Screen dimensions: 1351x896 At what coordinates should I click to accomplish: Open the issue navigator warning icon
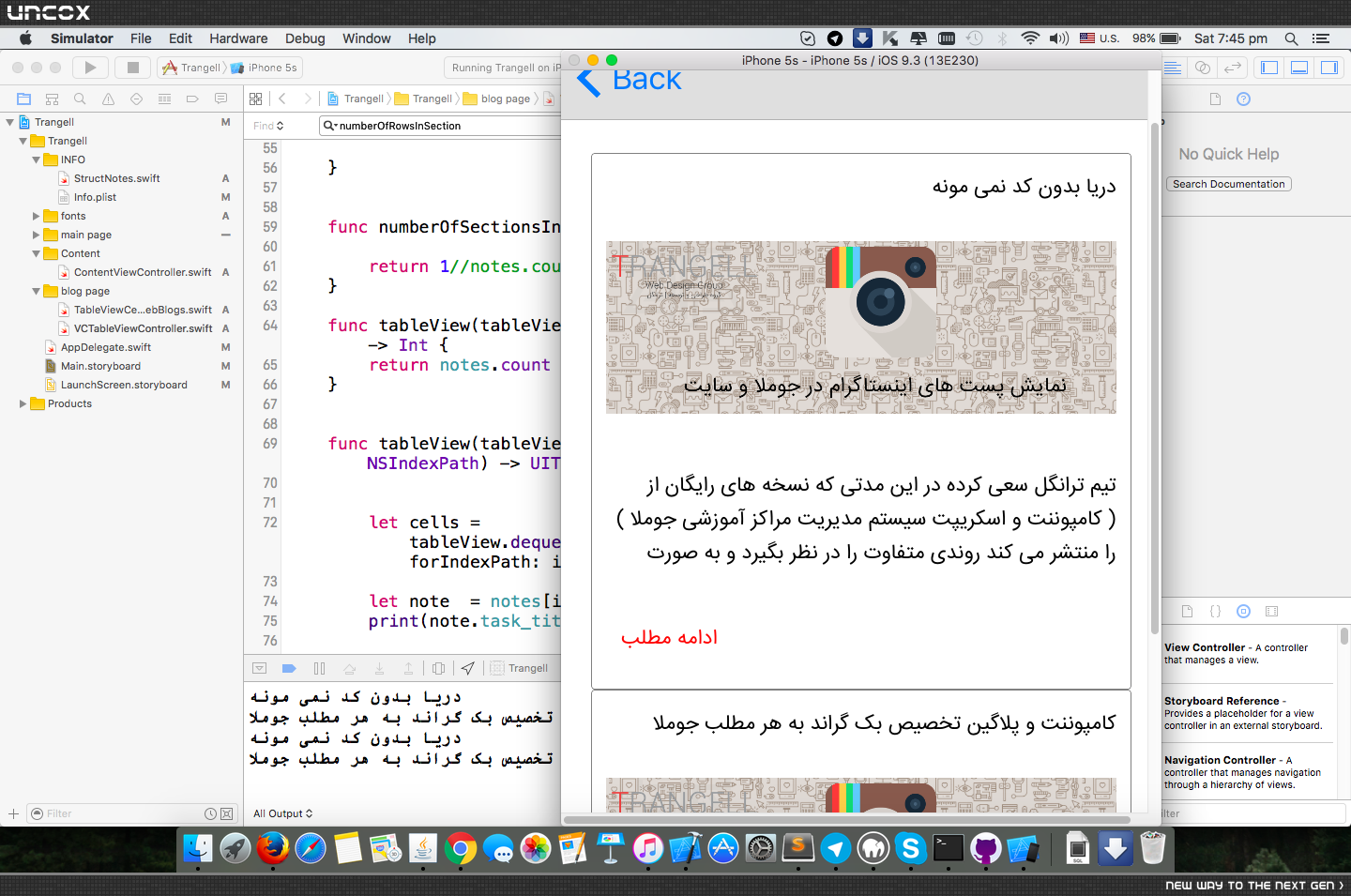tap(108, 99)
